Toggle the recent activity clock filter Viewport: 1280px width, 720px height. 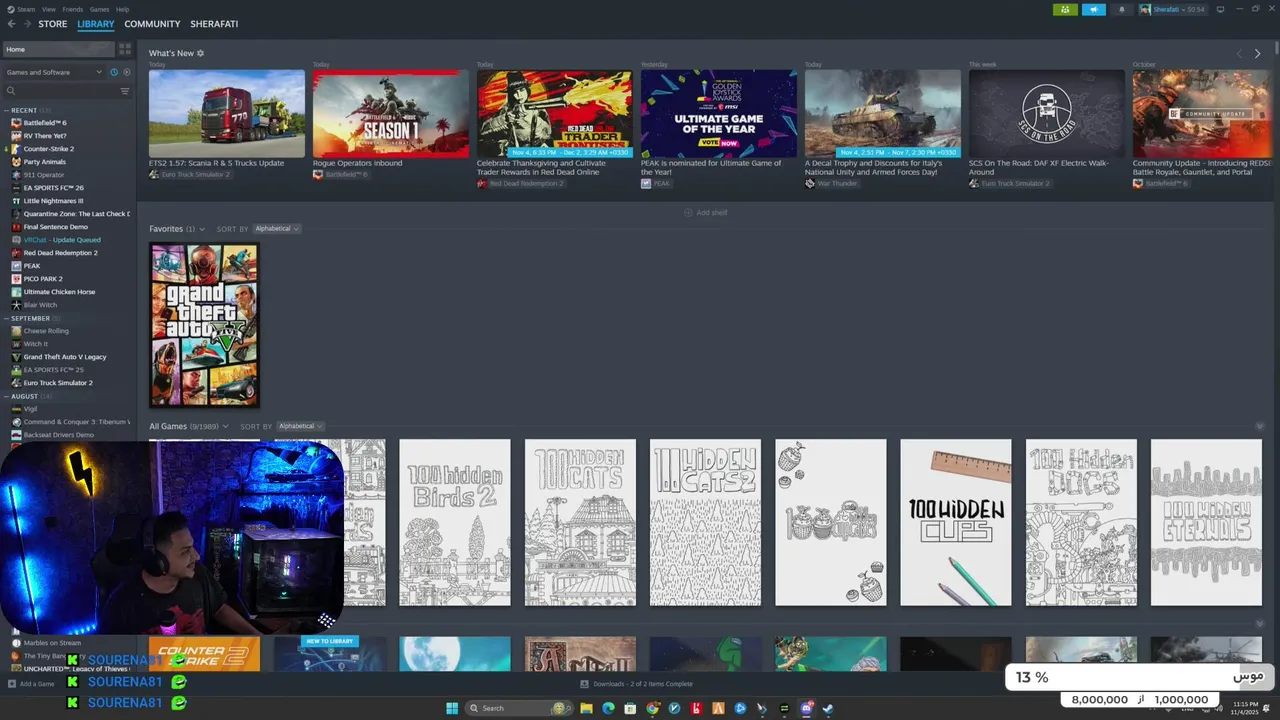[114, 72]
